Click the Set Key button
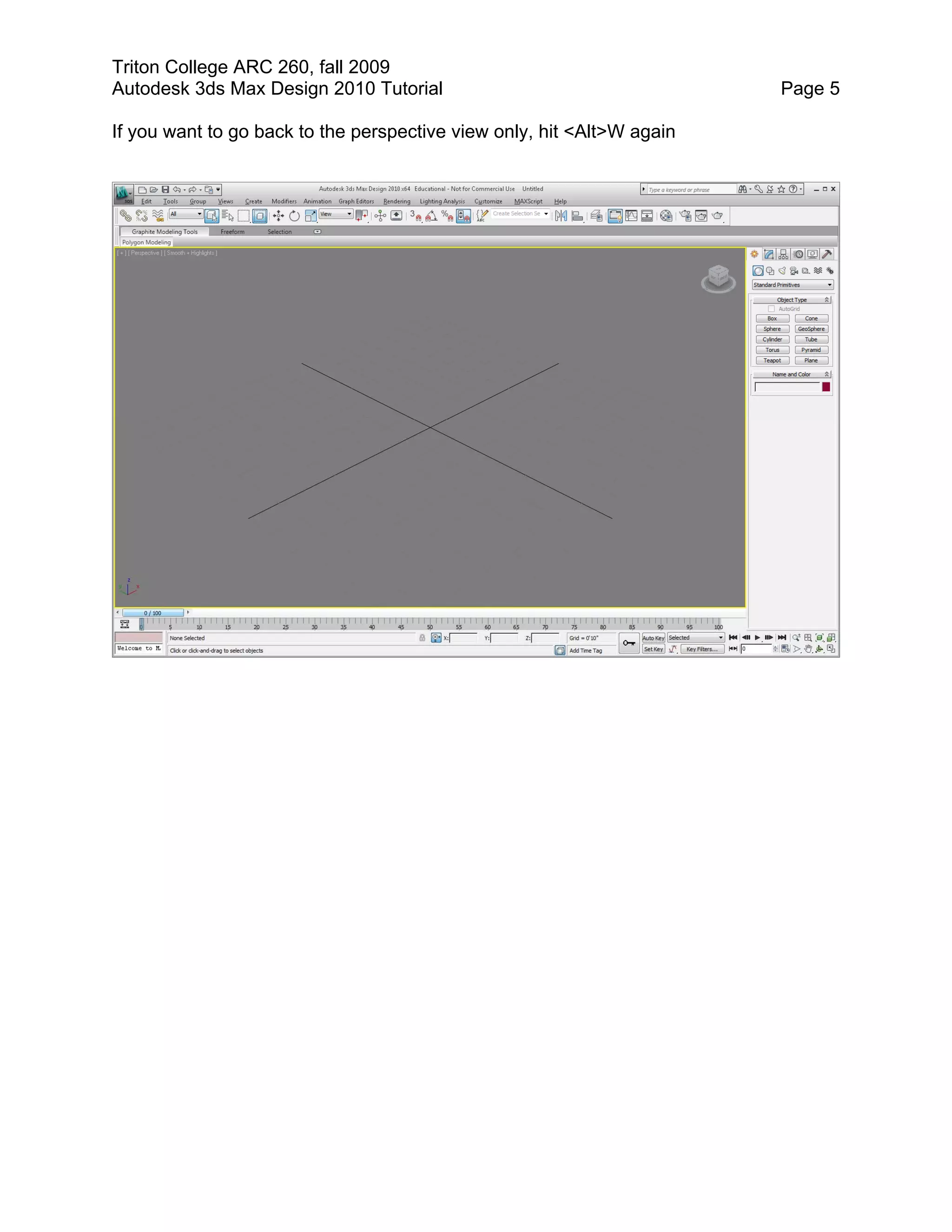This screenshot has height=1232, width=952. point(653,649)
